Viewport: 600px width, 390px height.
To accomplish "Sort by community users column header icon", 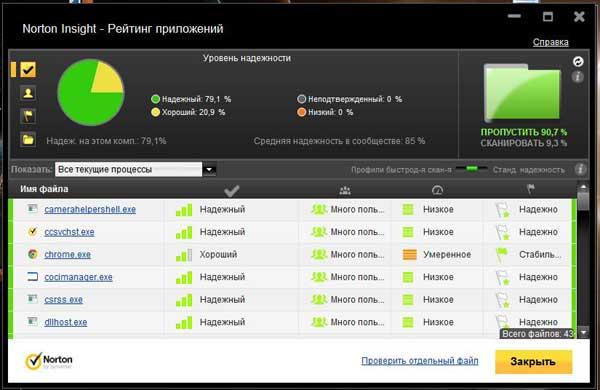I will click(x=345, y=190).
